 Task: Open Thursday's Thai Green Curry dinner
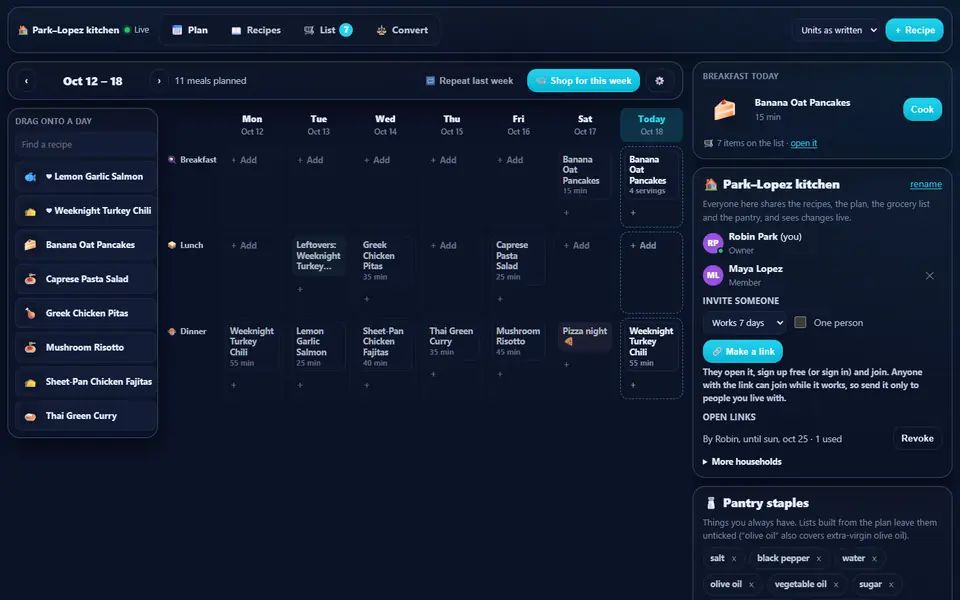pos(452,341)
